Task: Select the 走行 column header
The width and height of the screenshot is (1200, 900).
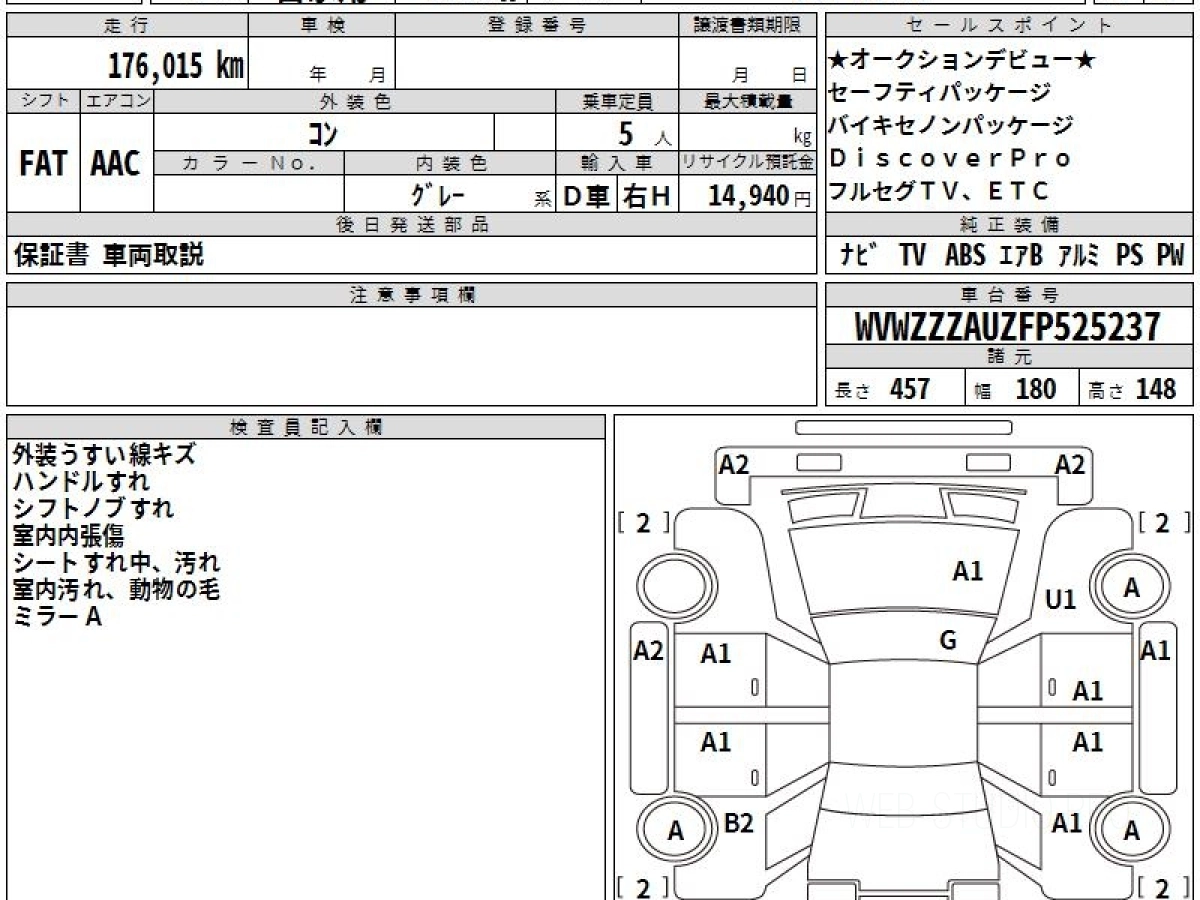Action: click(x=126, y=26)
